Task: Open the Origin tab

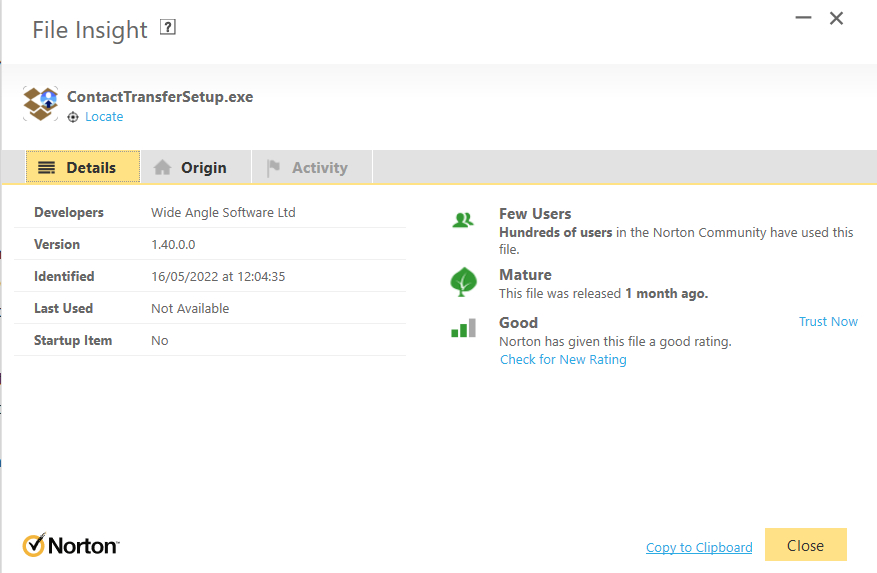Action: point(196,167)
